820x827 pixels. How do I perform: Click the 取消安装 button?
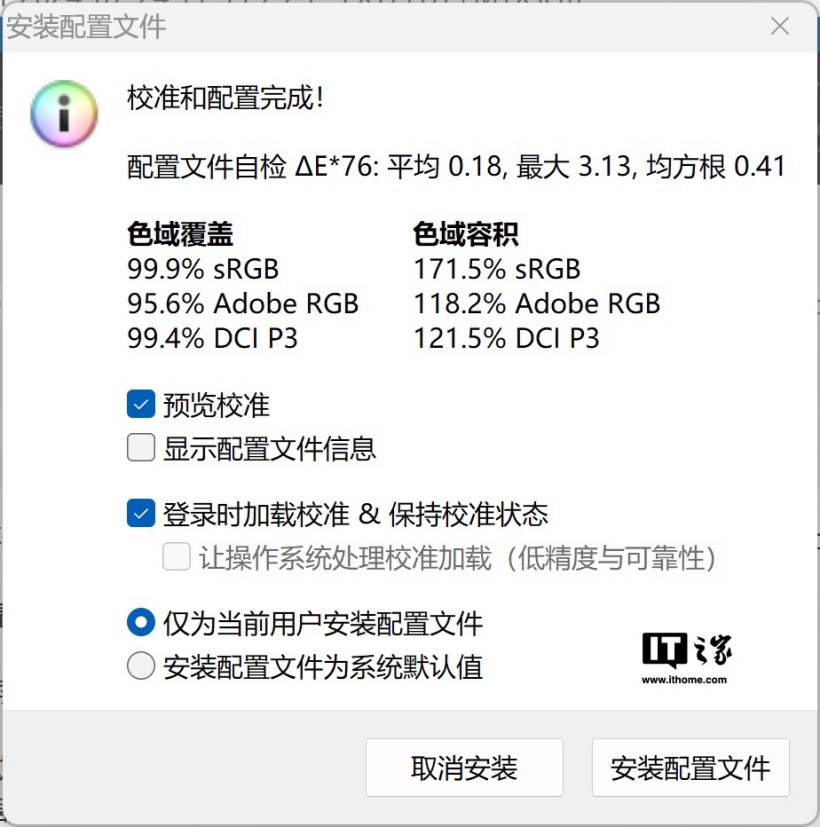[464, 767]
